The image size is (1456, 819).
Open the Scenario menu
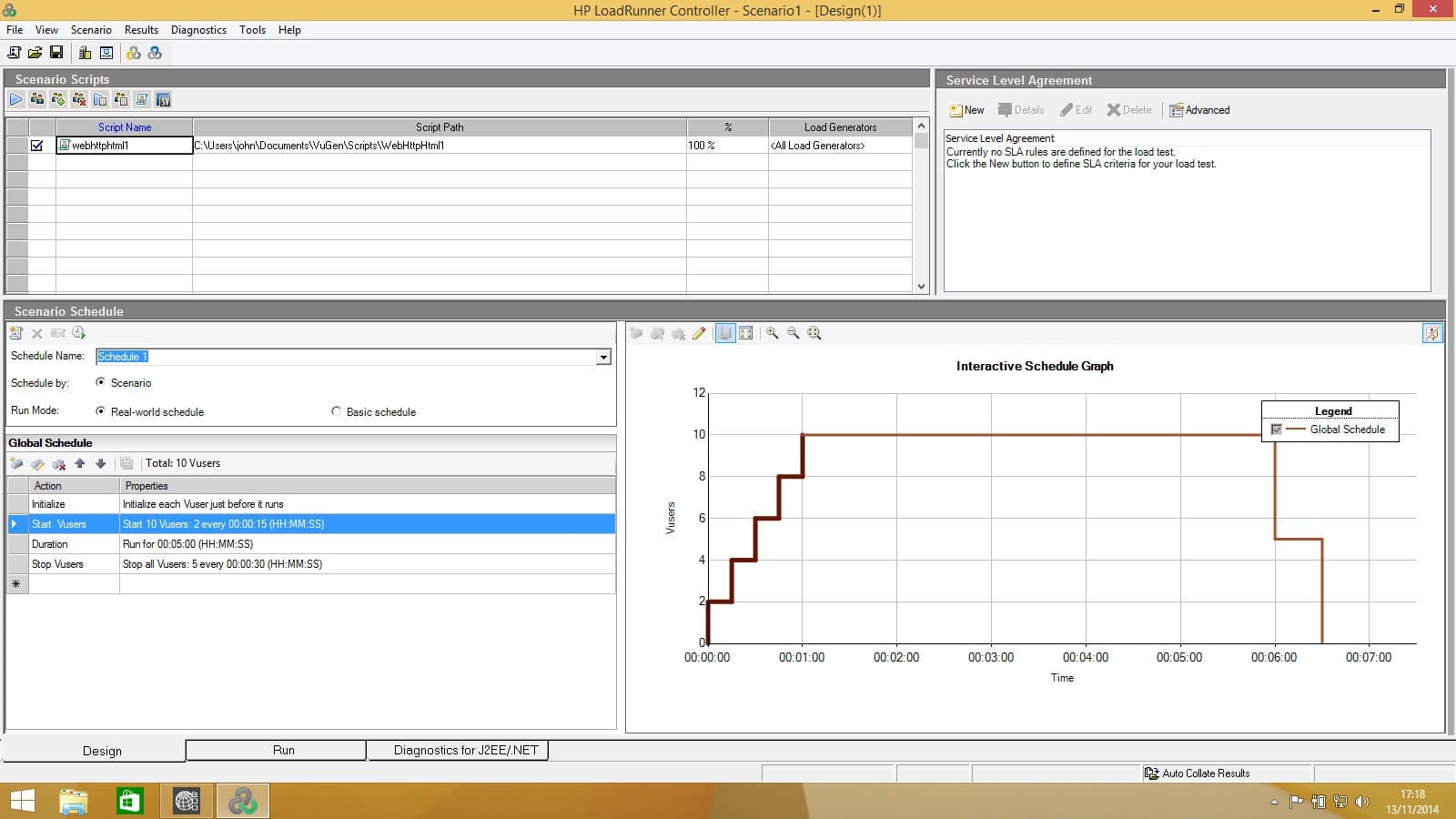(x=91, y=30)
